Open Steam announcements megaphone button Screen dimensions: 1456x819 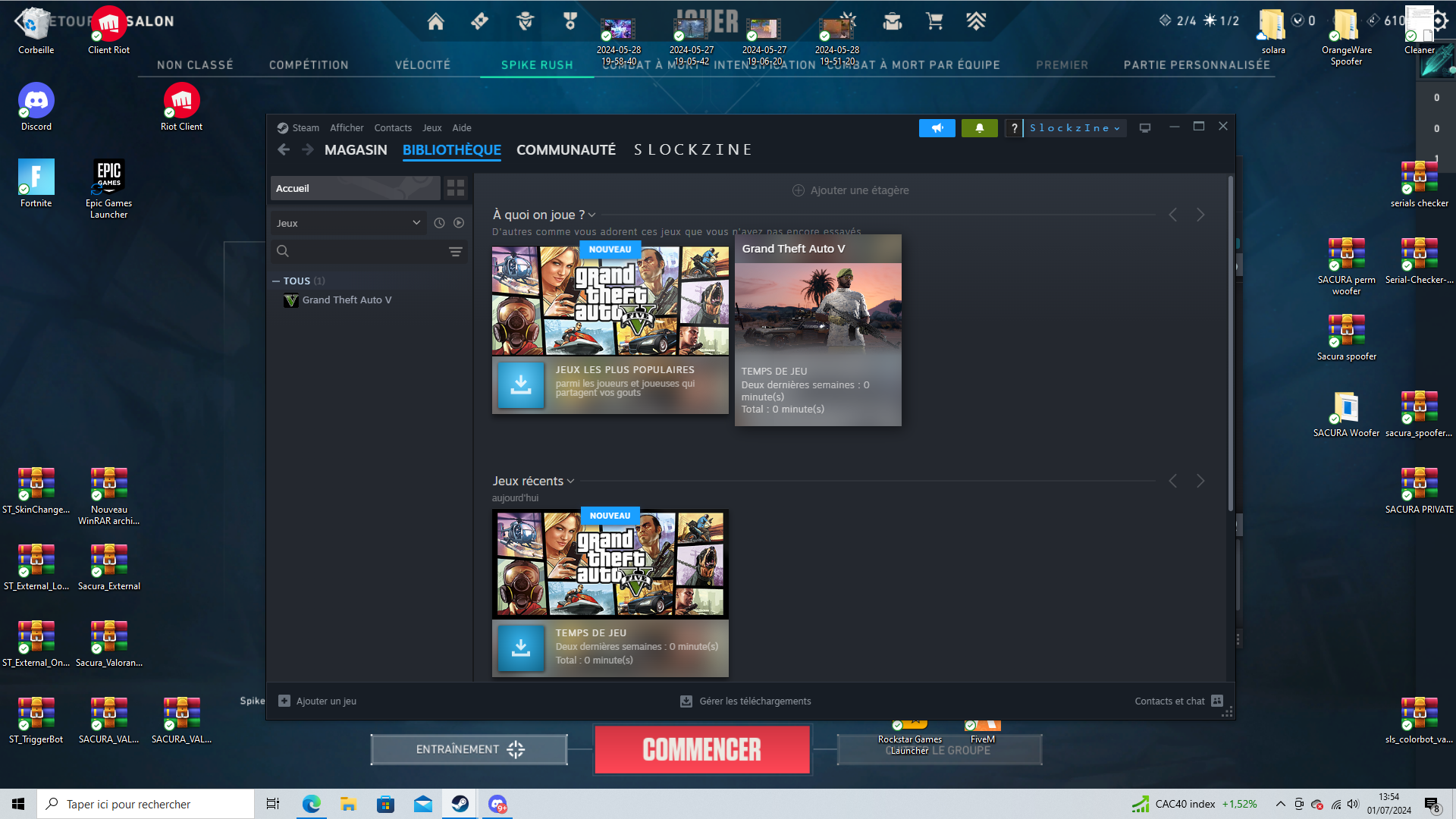click(x=937, y=128)
